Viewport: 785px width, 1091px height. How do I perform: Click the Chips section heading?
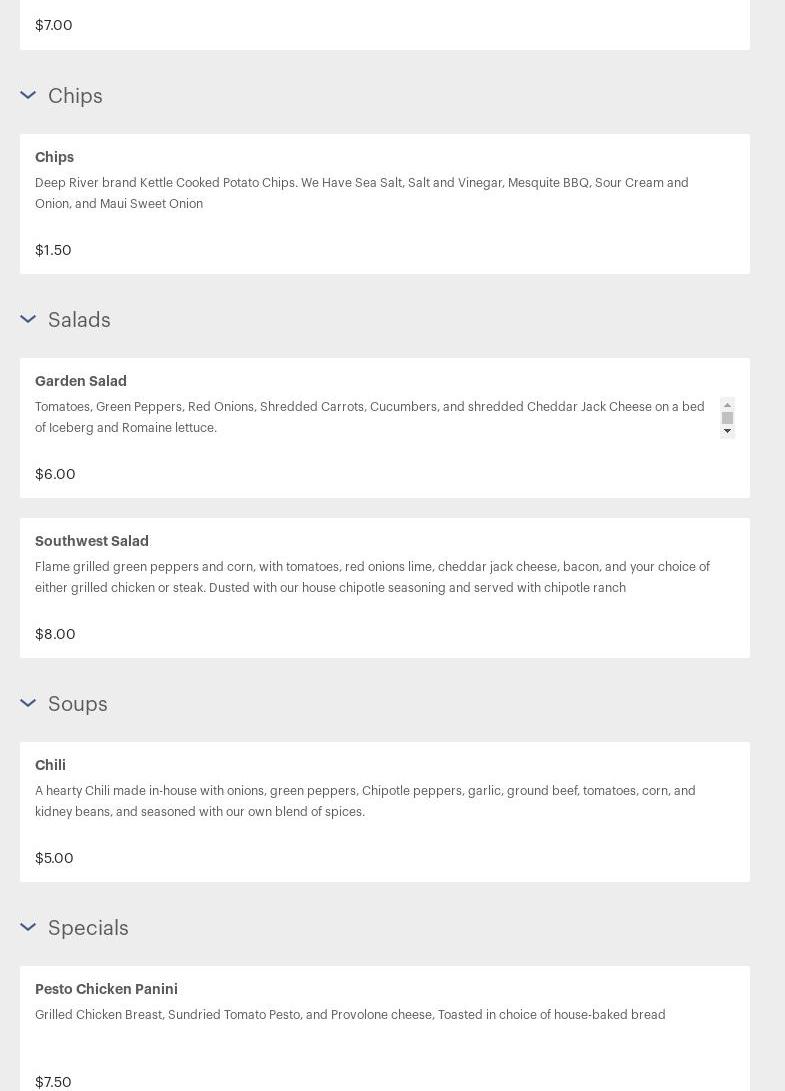click(75, 96)
